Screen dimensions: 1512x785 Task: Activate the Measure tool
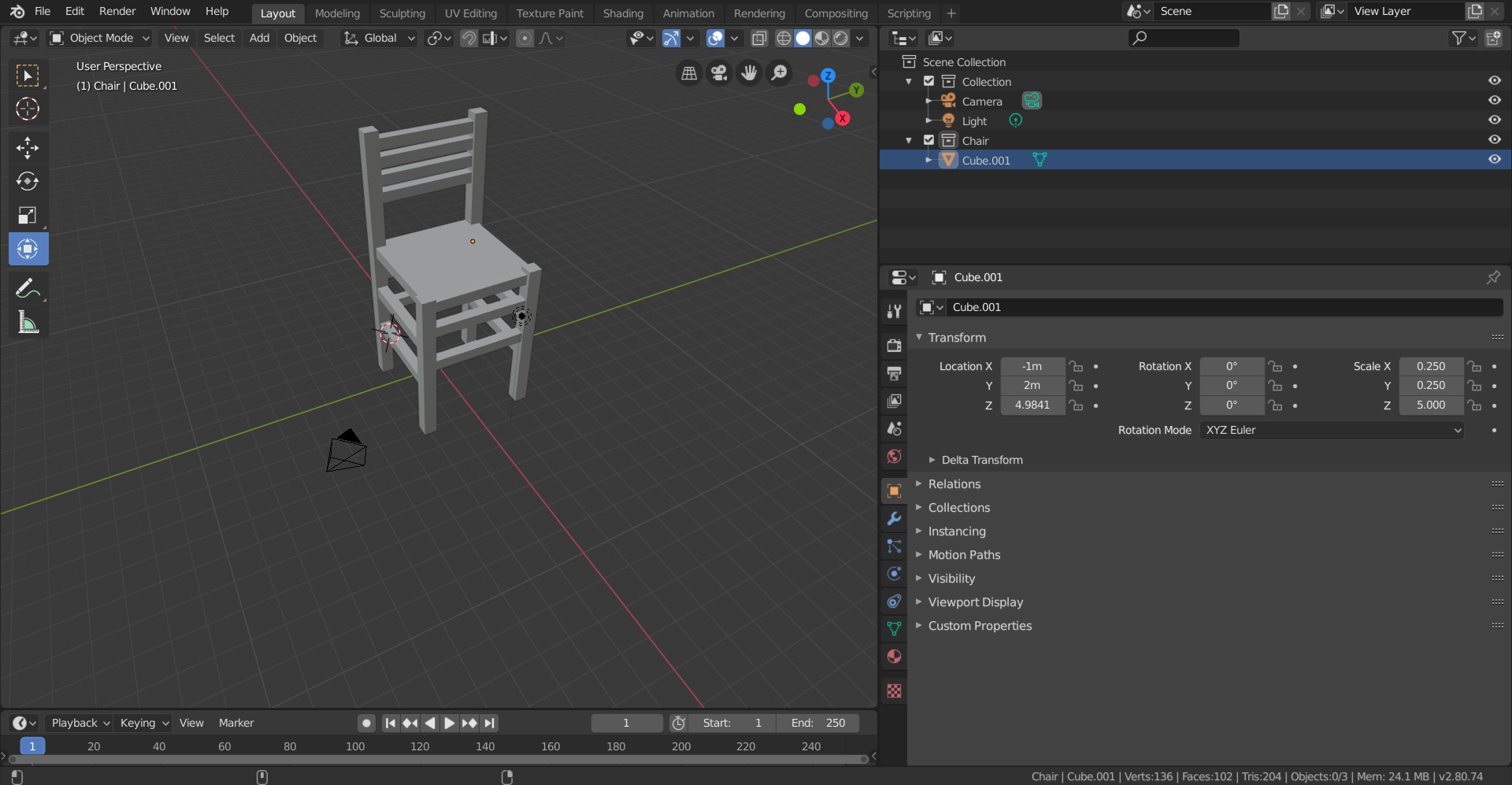point(28,322)
